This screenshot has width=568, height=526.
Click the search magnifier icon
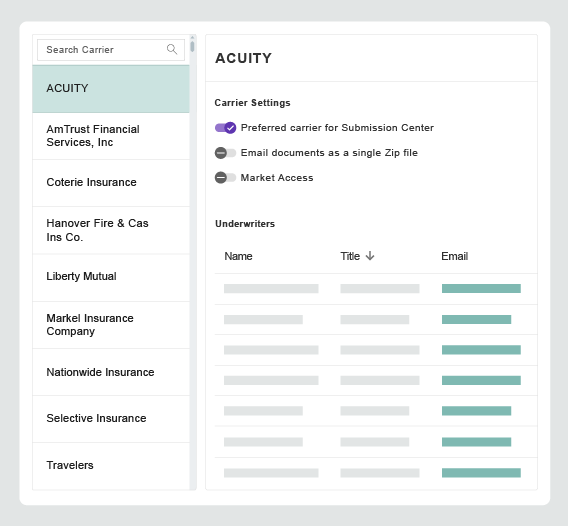click(172, 49)
